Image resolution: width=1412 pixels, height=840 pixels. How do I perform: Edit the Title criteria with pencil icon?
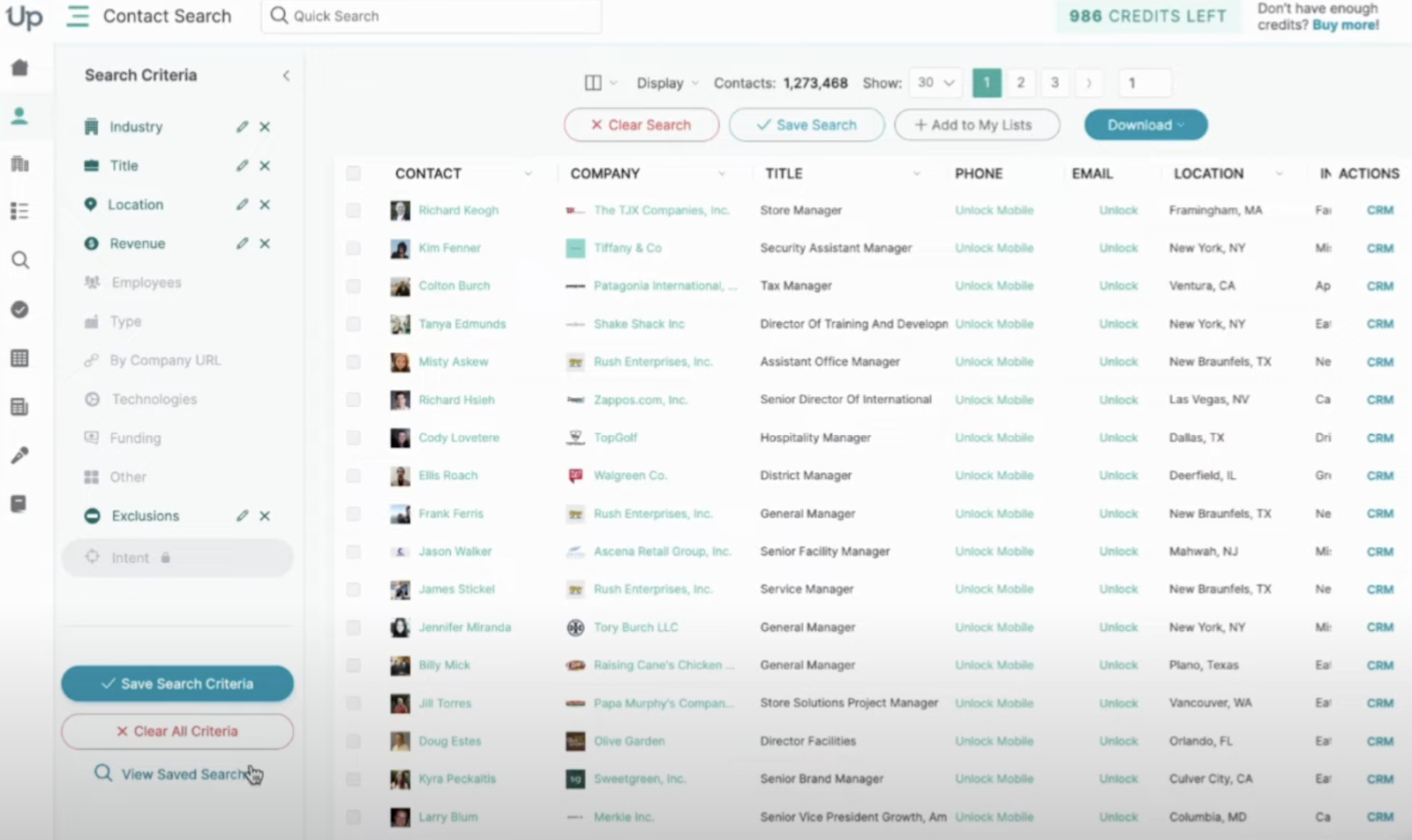point(242,166)
